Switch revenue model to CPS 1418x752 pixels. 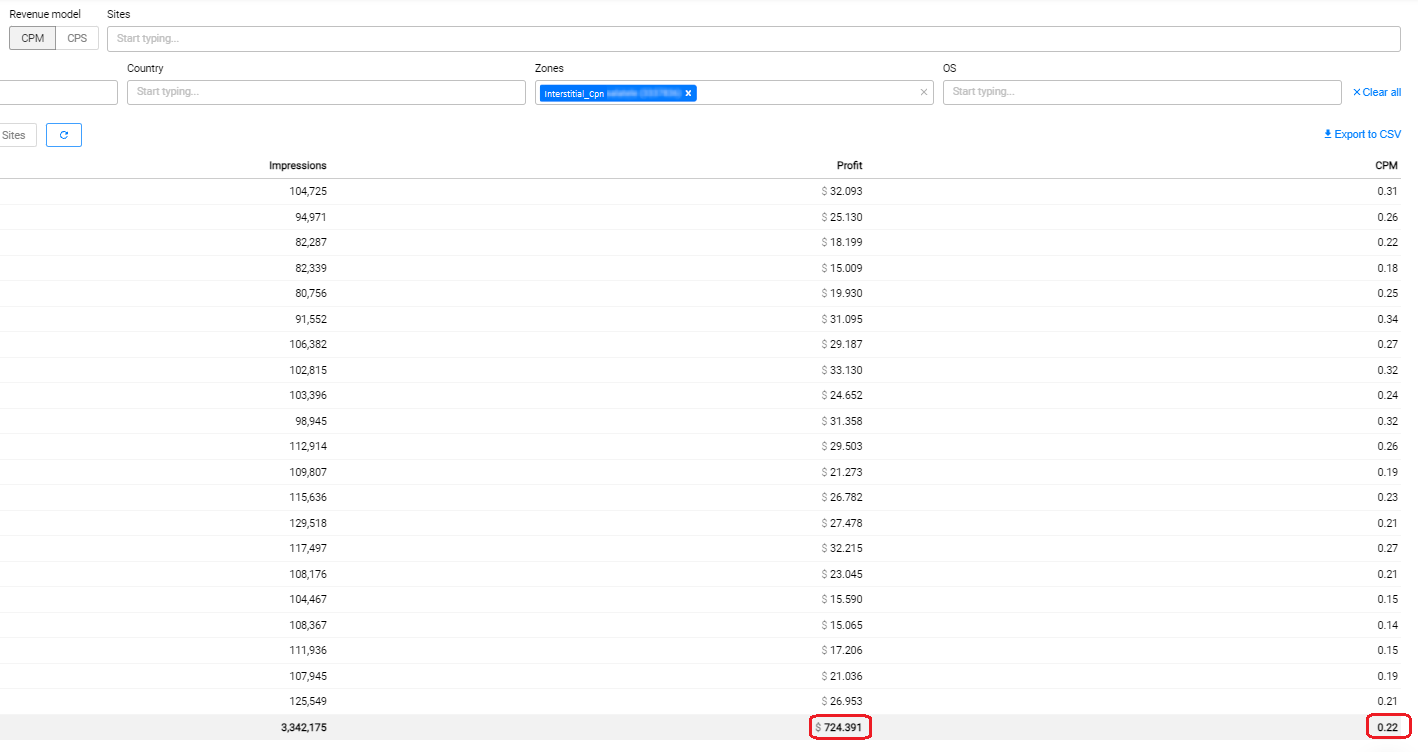point(77,38)
